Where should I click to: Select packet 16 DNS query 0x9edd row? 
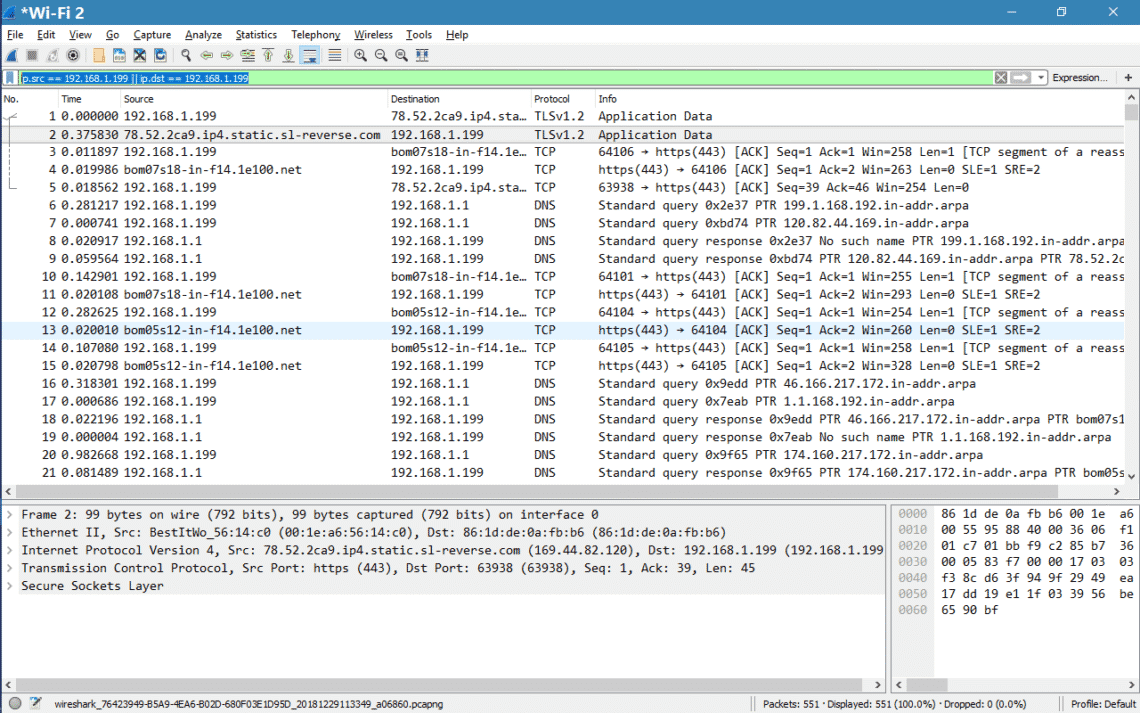563,384
